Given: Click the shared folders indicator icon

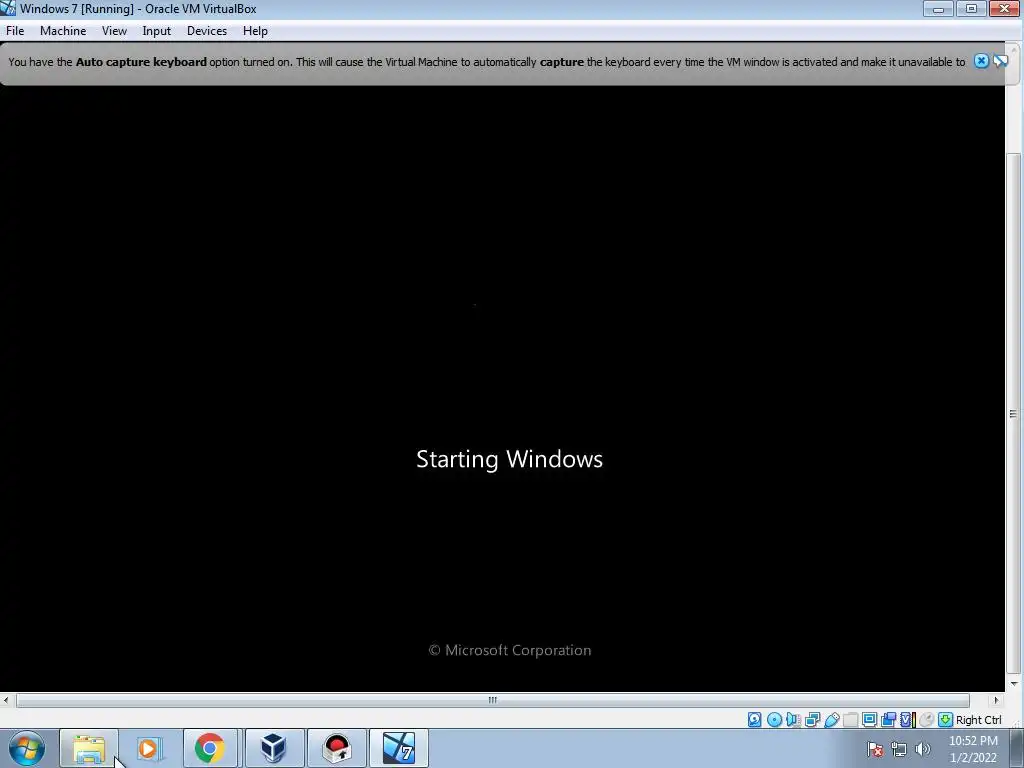Looking at the screenshot, I should click(850, 720).
